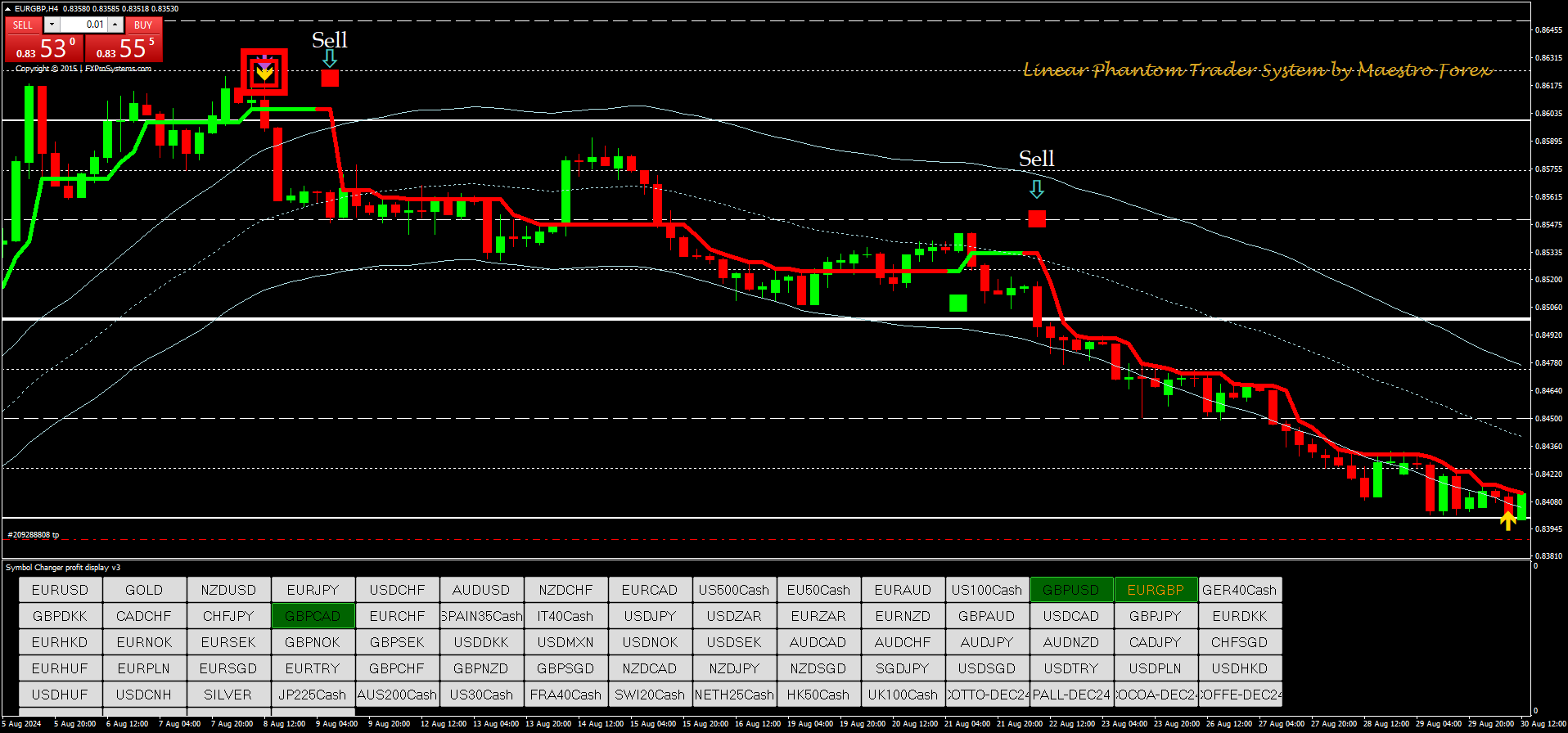Select the highlighted EURGBP symbol button
Image resolution: width=1568 pixels, height=733 pixels.
(x=1155, y=590)
